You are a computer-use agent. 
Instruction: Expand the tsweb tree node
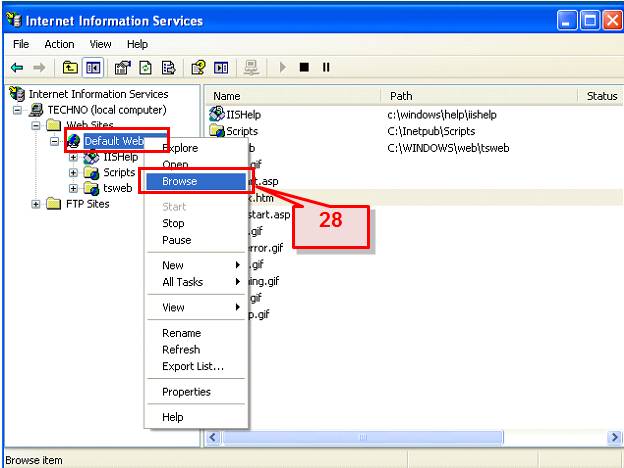click(x=73, y=188)
